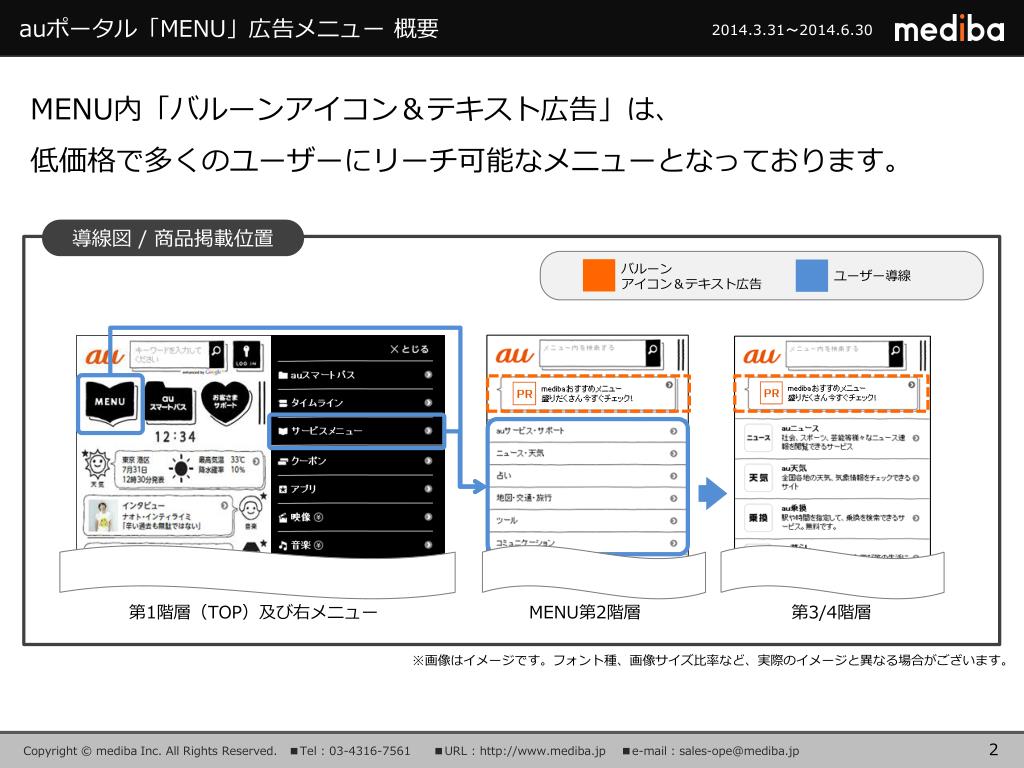Tap the 乗換 square icon
The image size is (1024, 768).
coord(758,518)
